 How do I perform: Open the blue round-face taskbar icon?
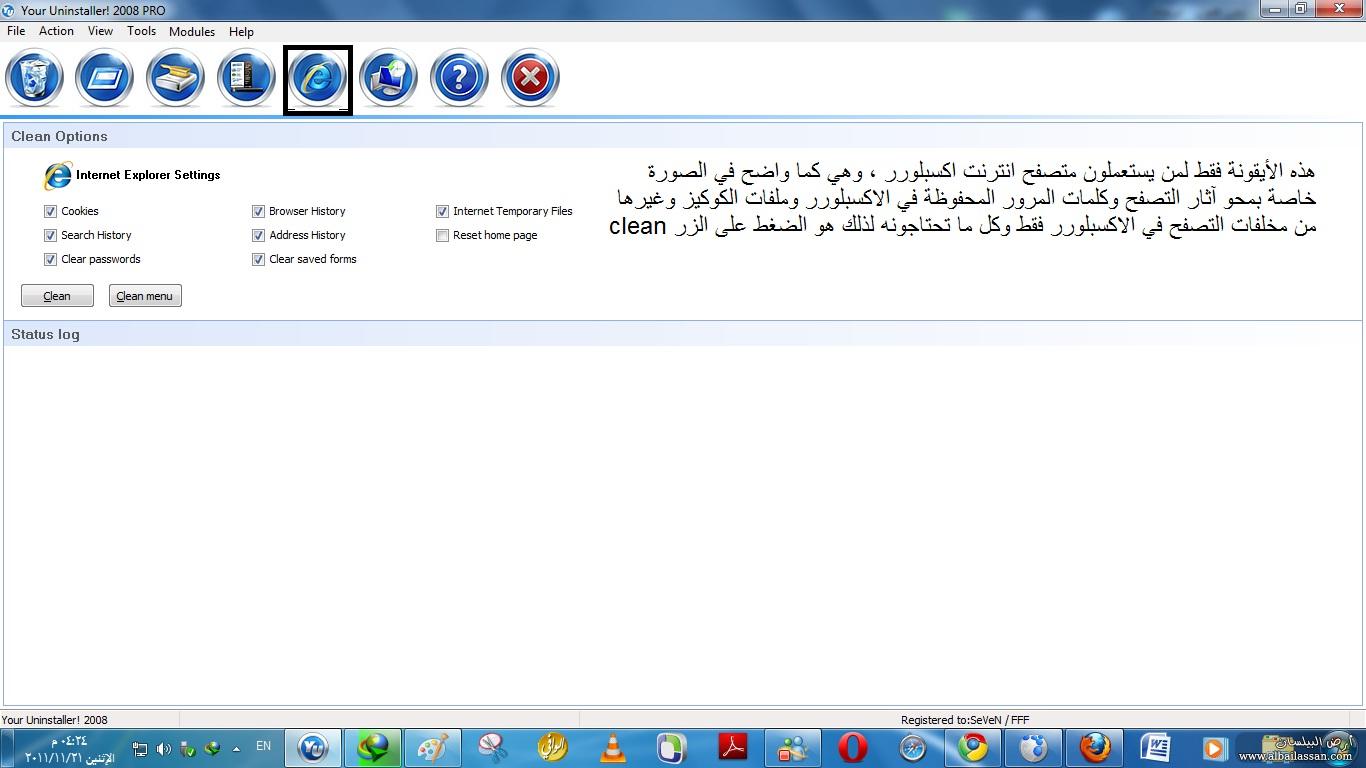[1033, 747]
